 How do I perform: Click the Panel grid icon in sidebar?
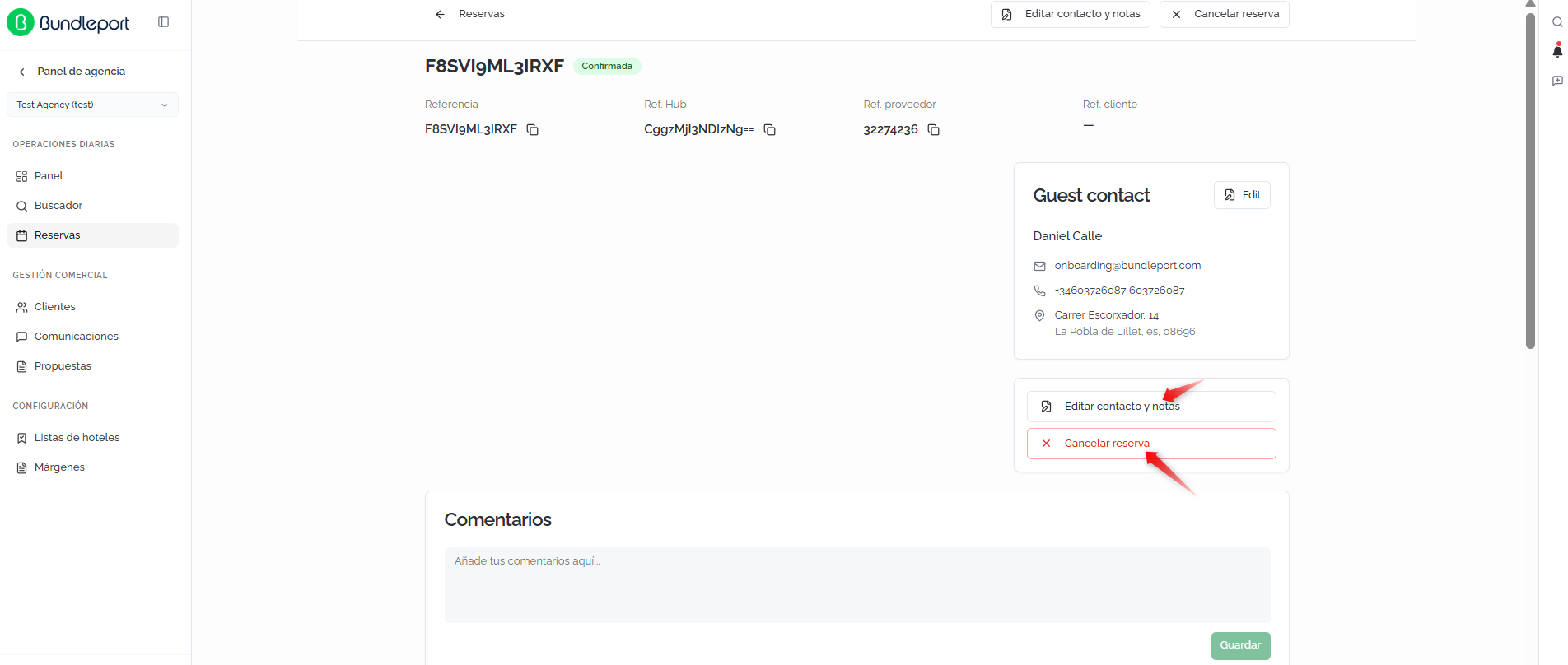[x=22, y=176]
